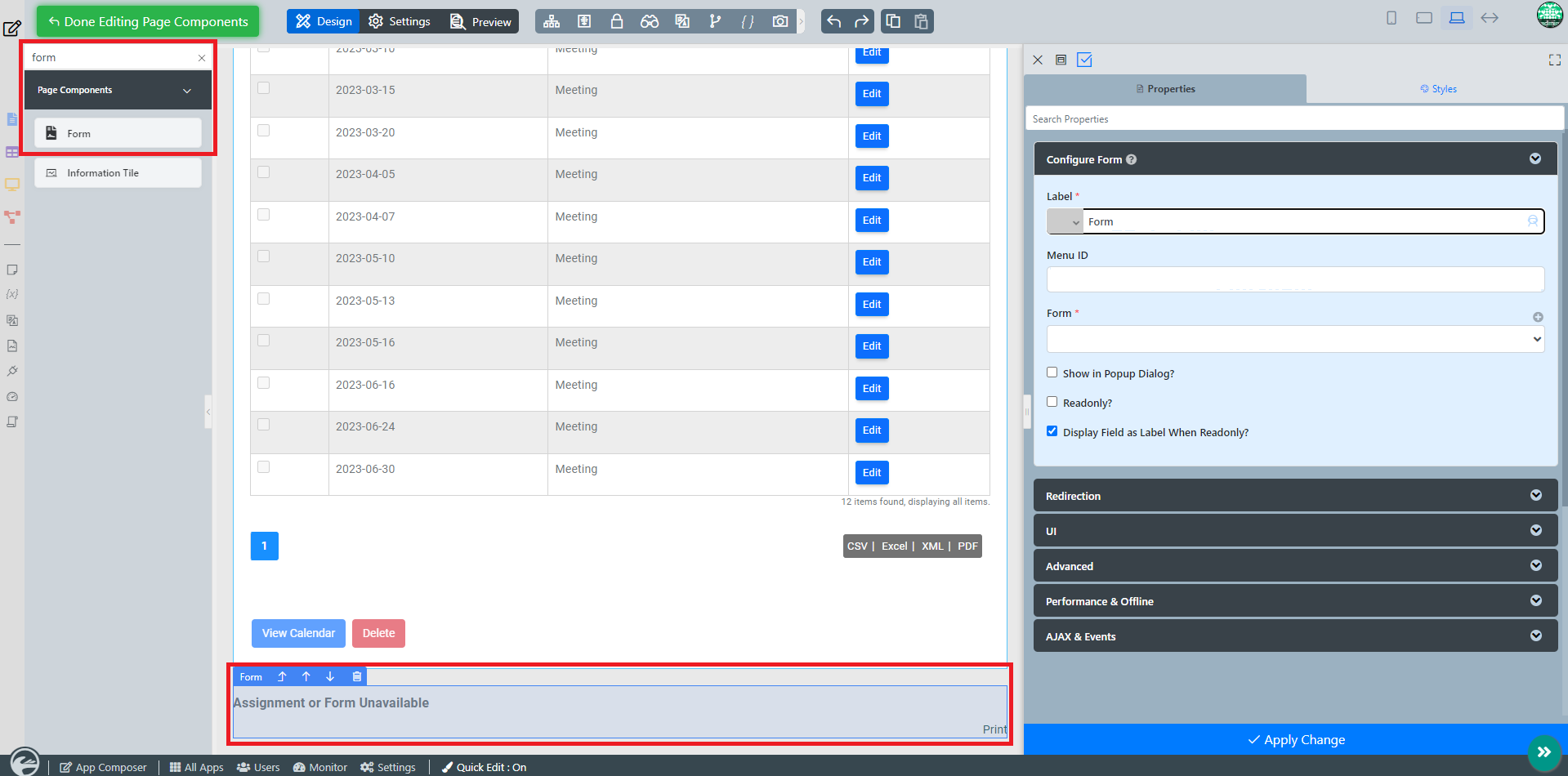Open the user avatar profile menu
The height and width of the screenshot is (776, 1568).
click(x=1549, y=15)
